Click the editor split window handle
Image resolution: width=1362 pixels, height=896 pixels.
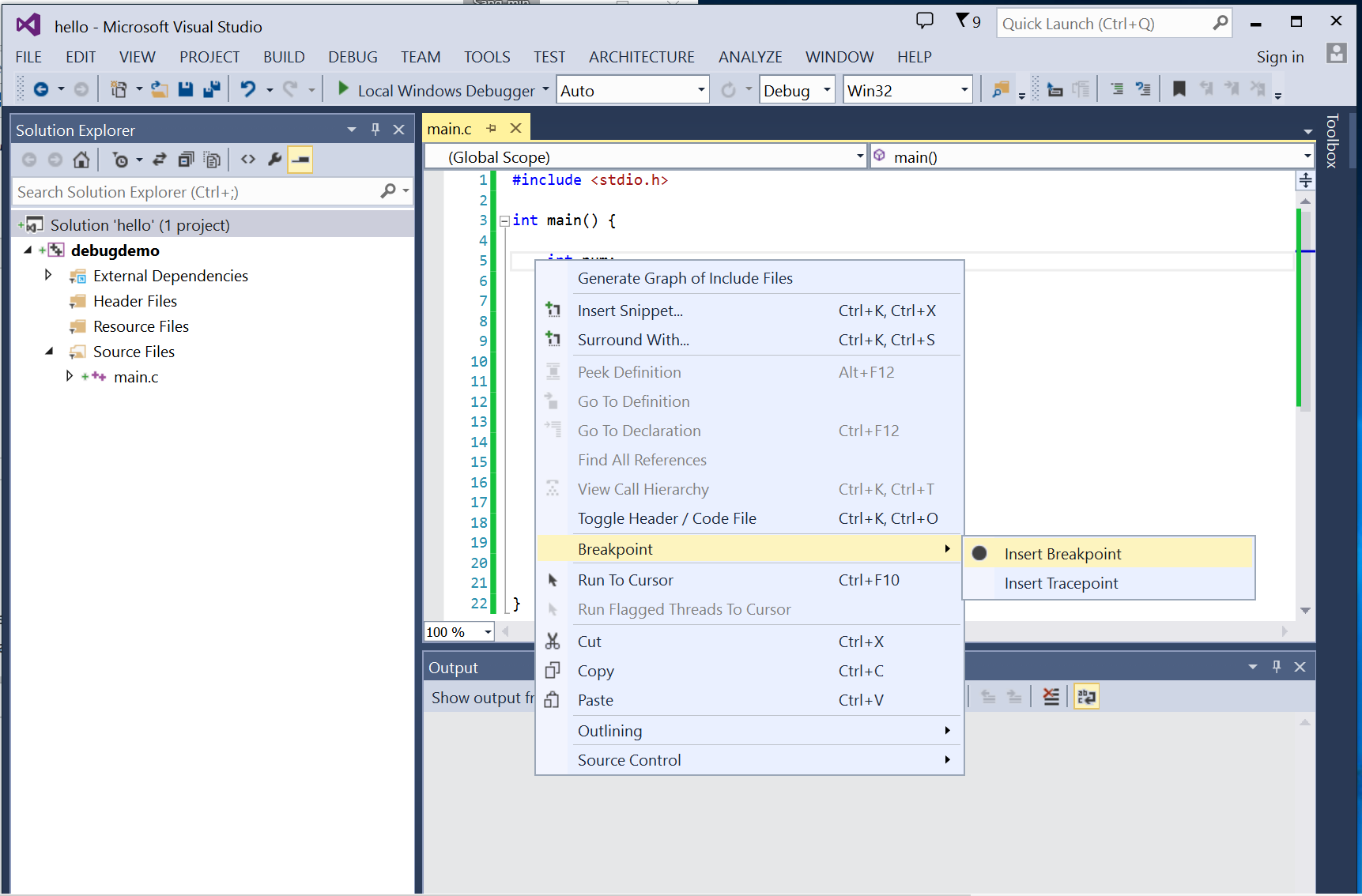[1305, 180]
